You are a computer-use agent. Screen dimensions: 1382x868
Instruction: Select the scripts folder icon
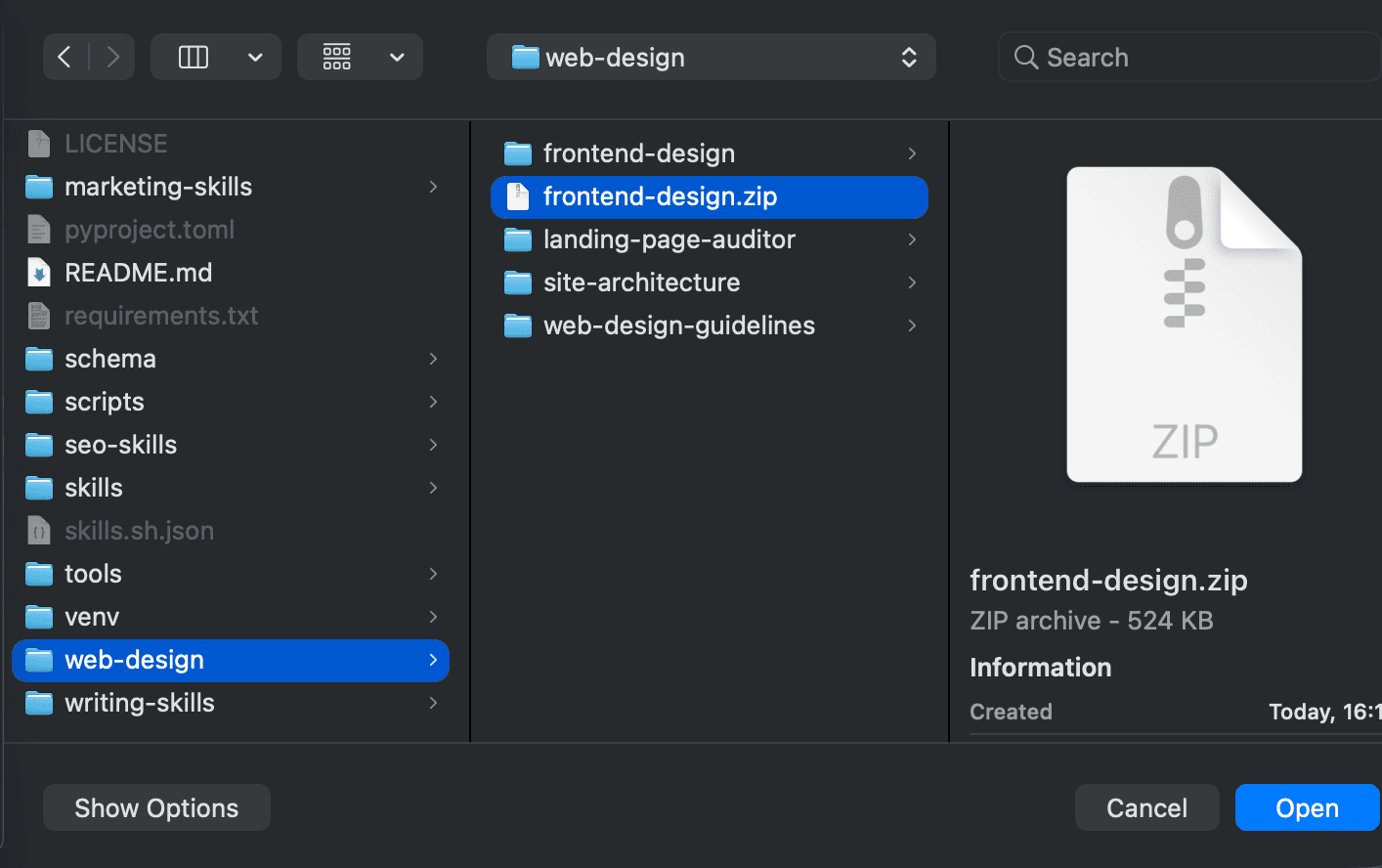point(39,402)
